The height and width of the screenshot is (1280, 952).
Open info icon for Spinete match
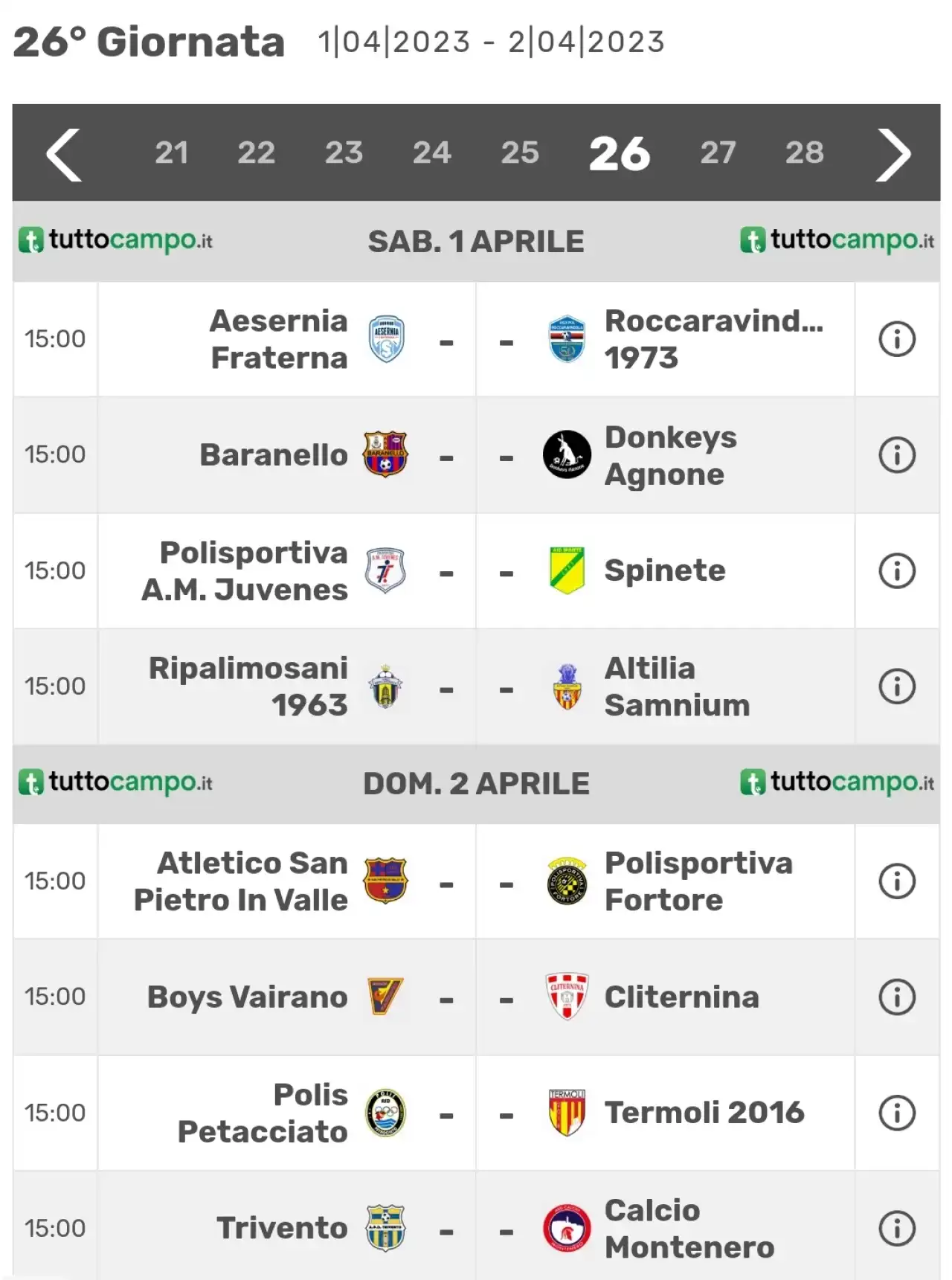(x=897, y=571)
